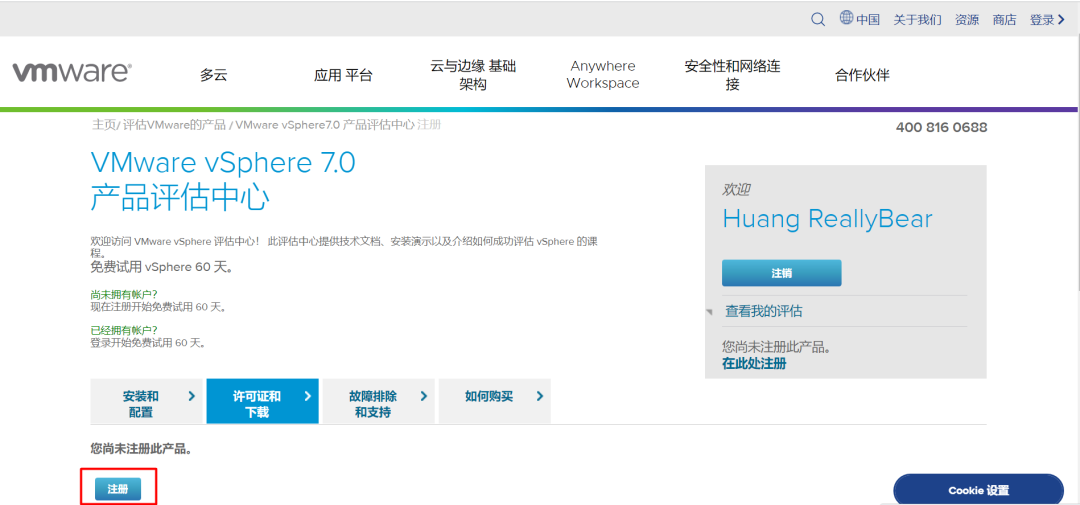Open Cookie 设置 button

click(x=979, y=491)
